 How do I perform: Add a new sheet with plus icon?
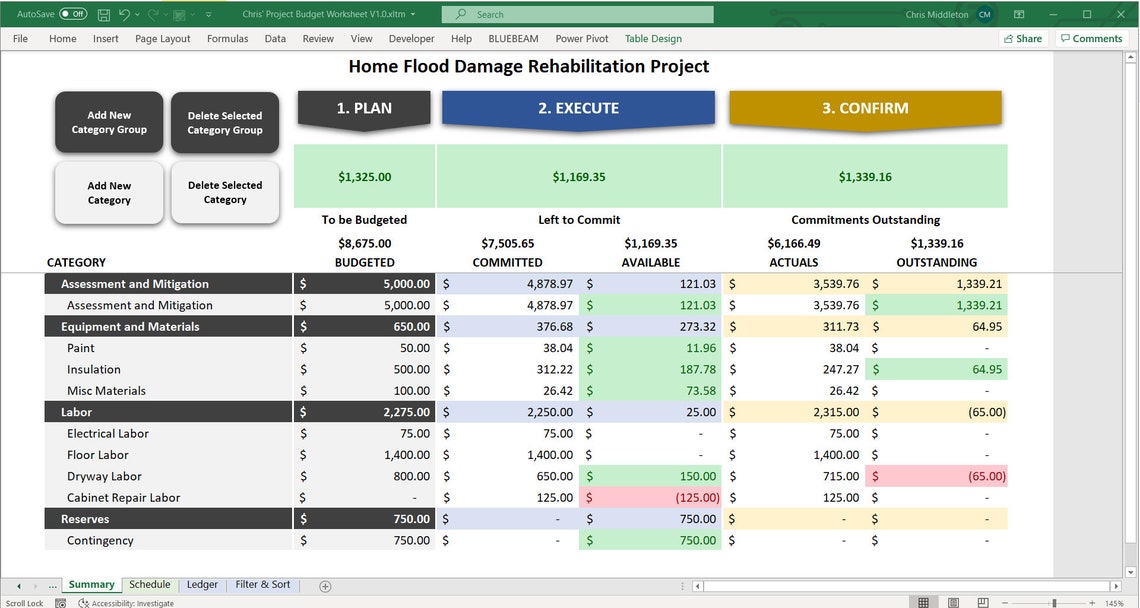(x=325, y=586)
